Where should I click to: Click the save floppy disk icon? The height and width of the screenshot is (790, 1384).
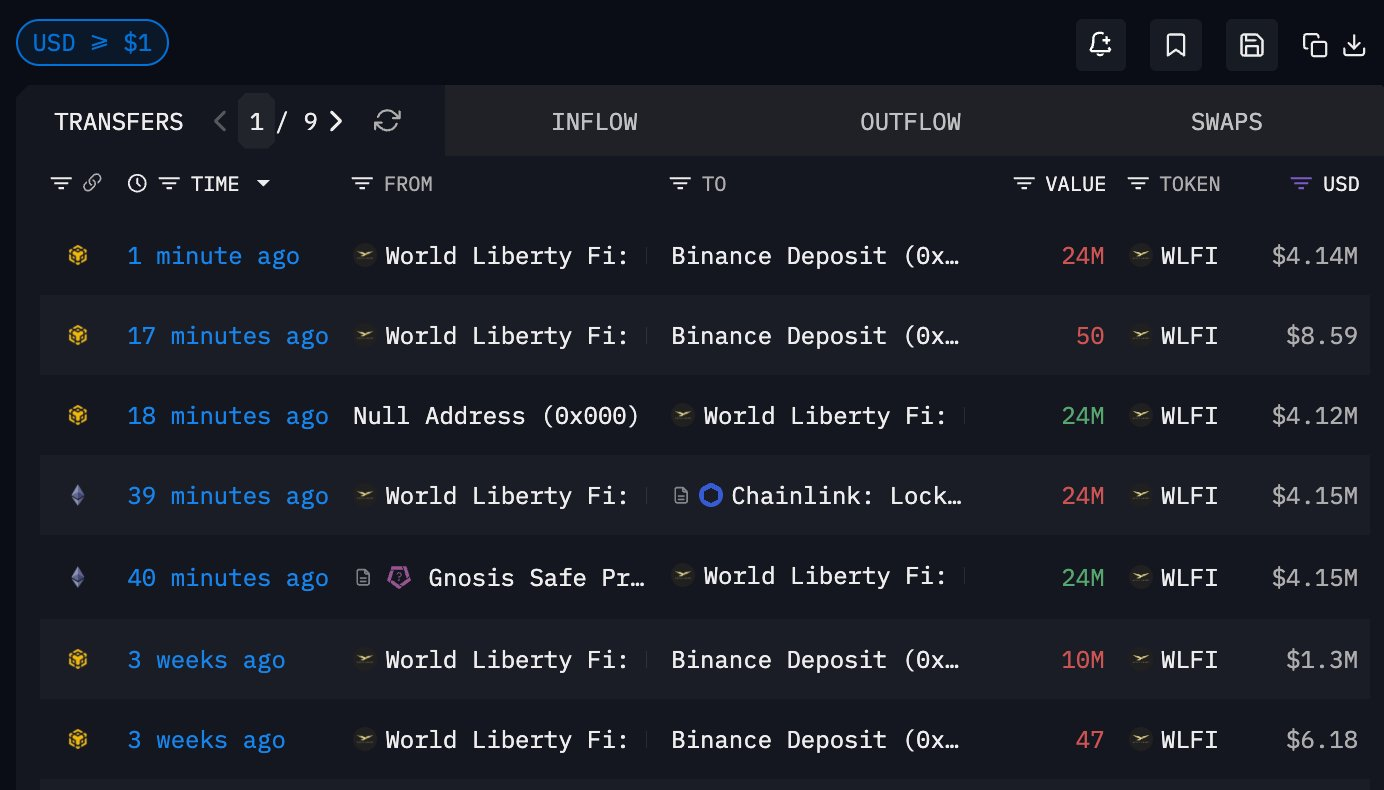(x=1251, y=45)
